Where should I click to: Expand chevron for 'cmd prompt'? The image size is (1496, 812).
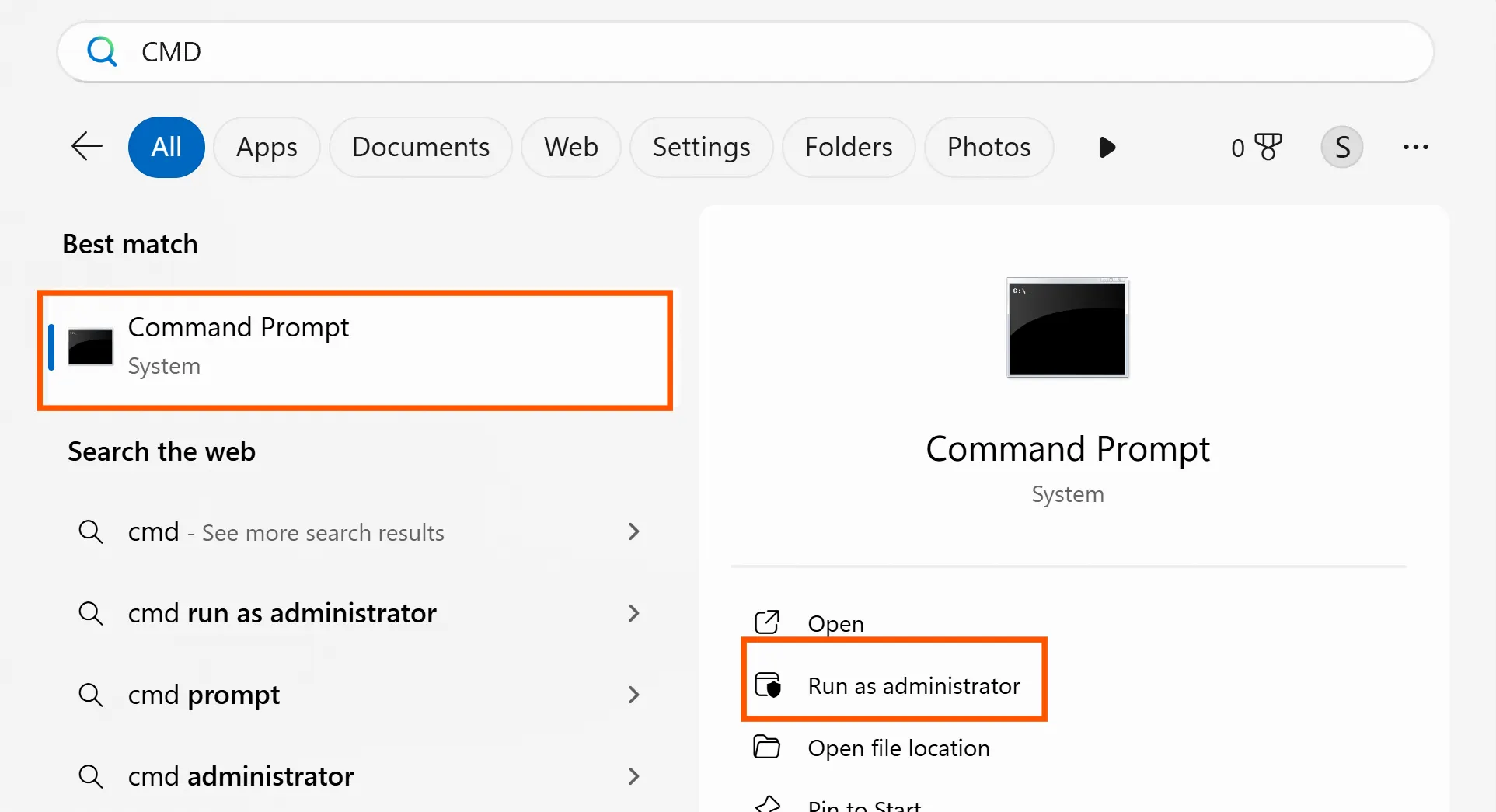pos(633,695)
